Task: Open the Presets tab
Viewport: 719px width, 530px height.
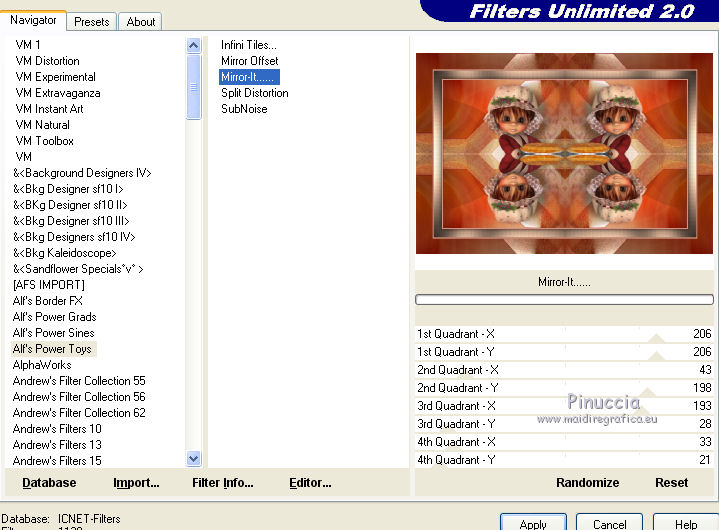Action: click(92, 22)
